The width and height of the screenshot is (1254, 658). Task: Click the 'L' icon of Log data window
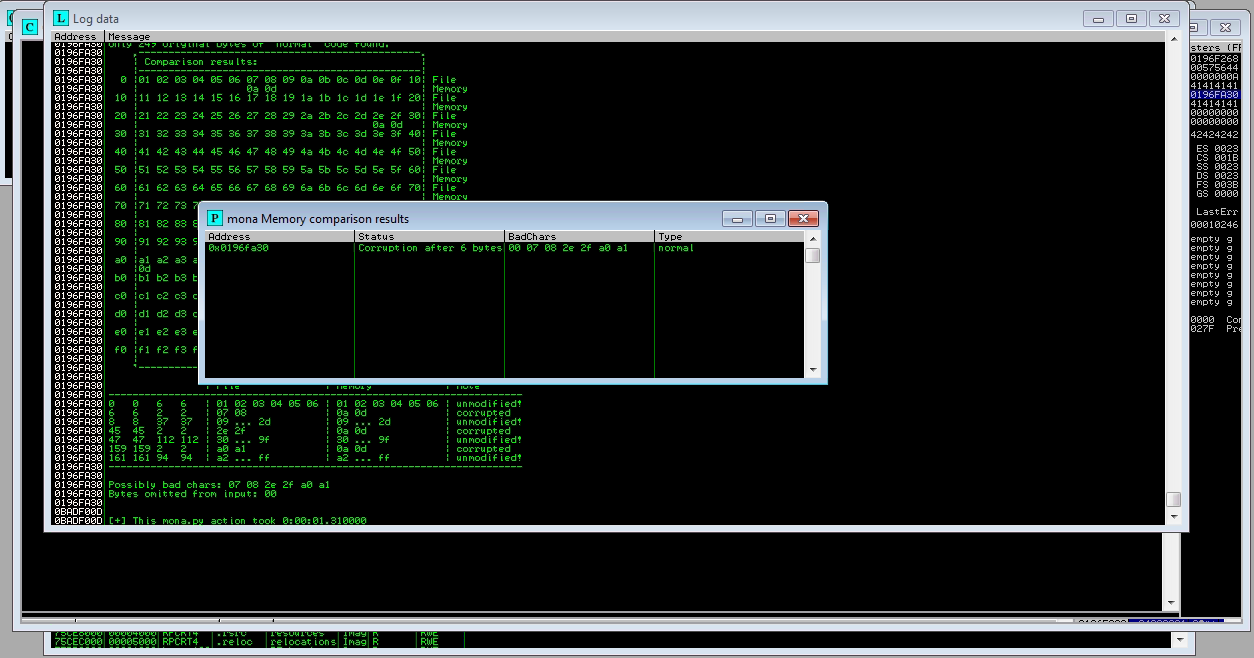point(61,18)
